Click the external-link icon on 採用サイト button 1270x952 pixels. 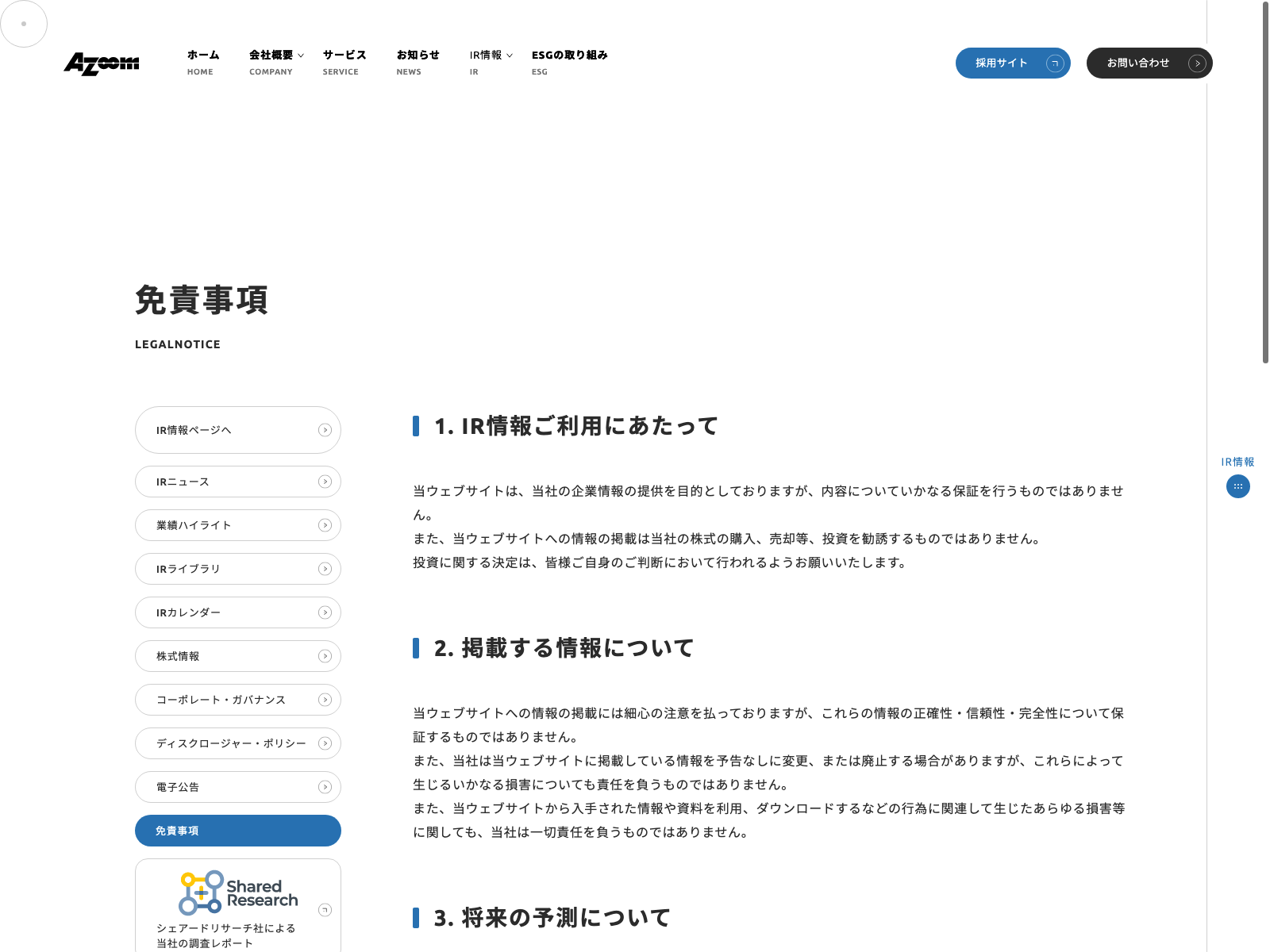1055,63
